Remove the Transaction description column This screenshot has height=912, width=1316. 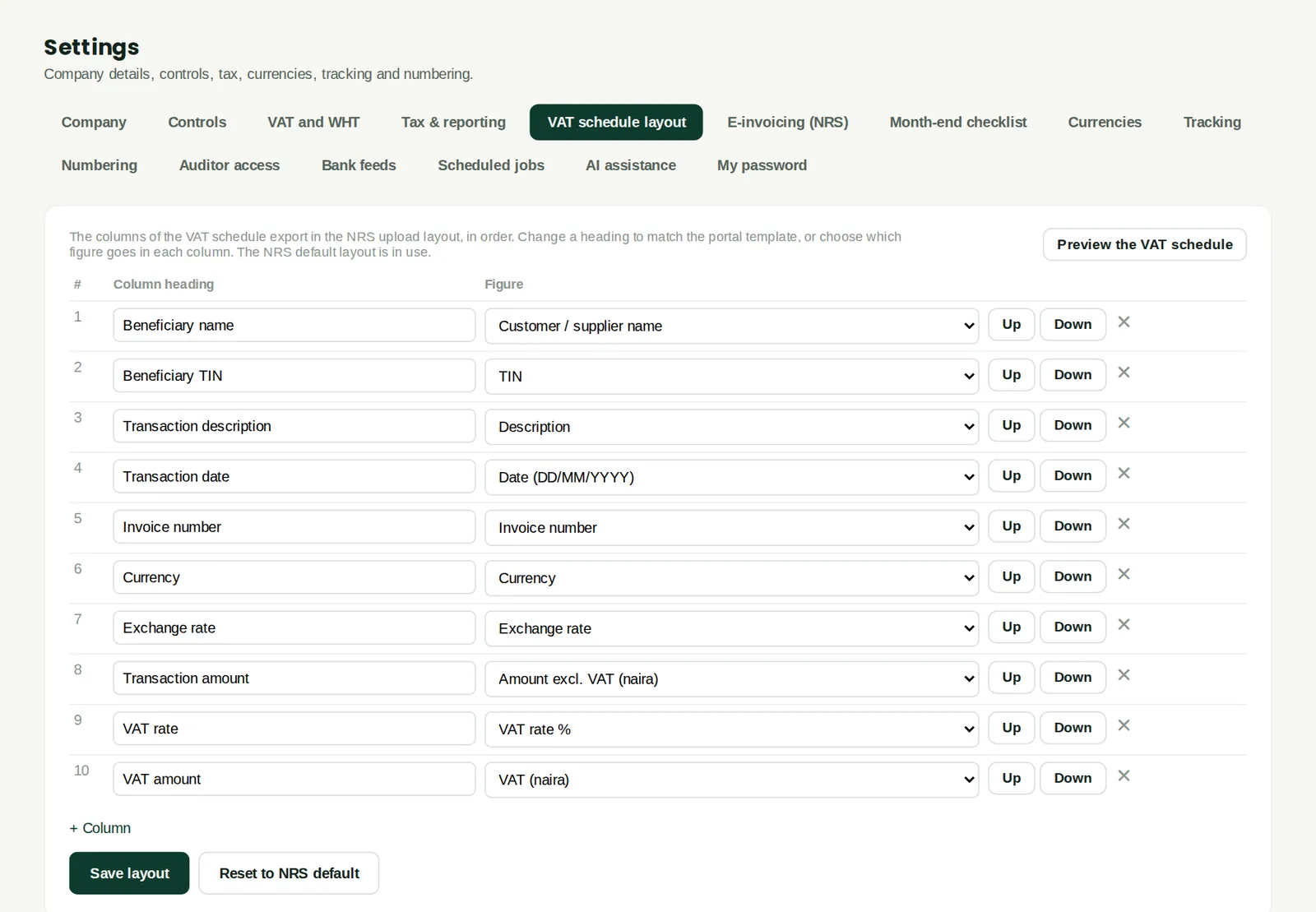pos(1124,423)
